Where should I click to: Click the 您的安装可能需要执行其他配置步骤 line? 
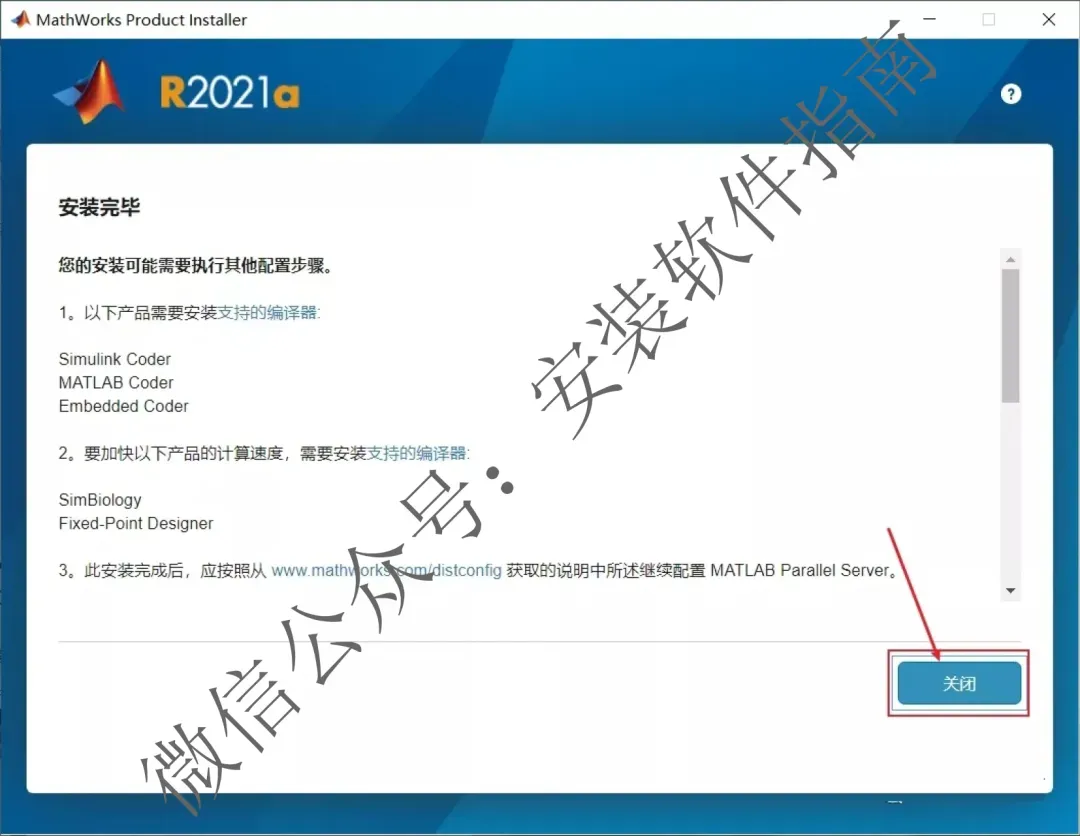196,266
